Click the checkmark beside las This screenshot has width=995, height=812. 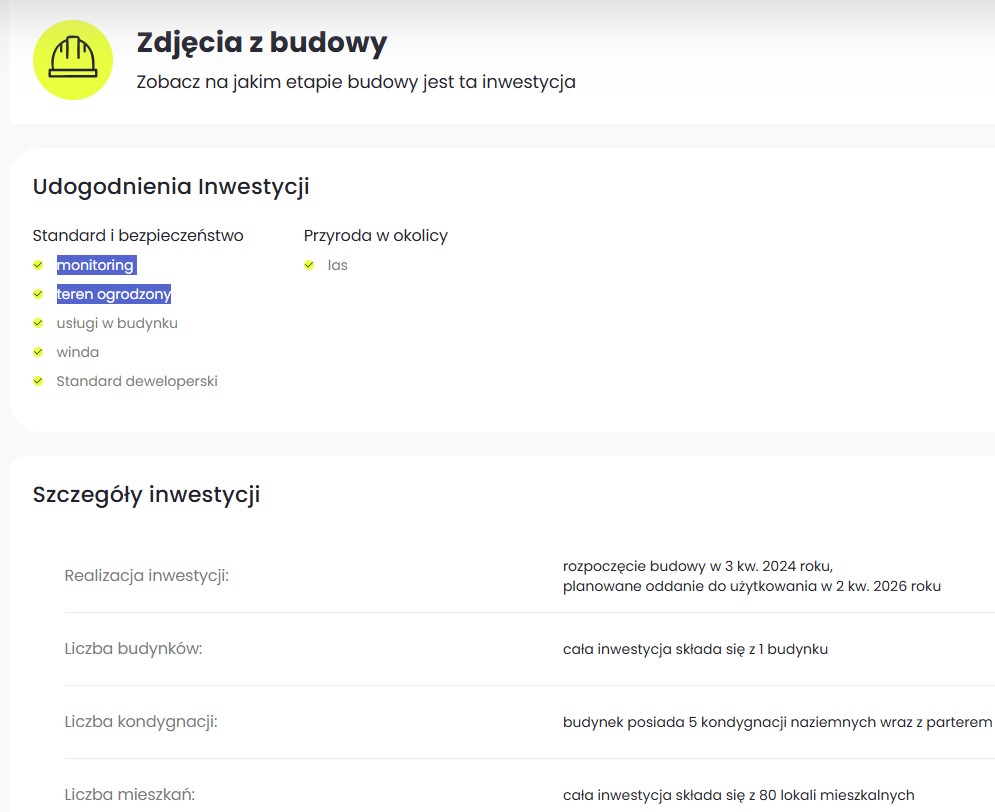point(310,264)
